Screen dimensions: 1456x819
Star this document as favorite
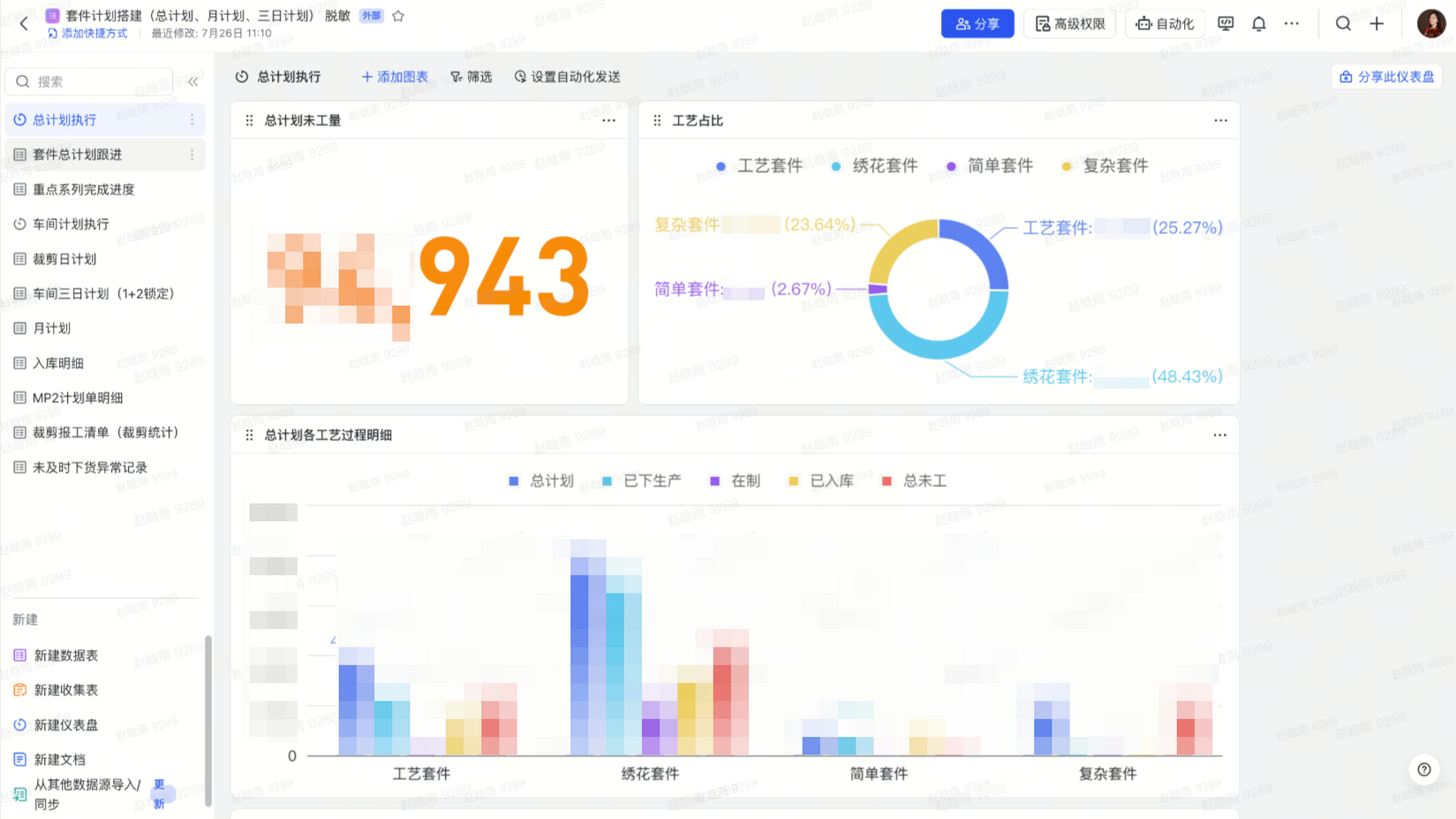pyautogui.click(x=398, y=16)
